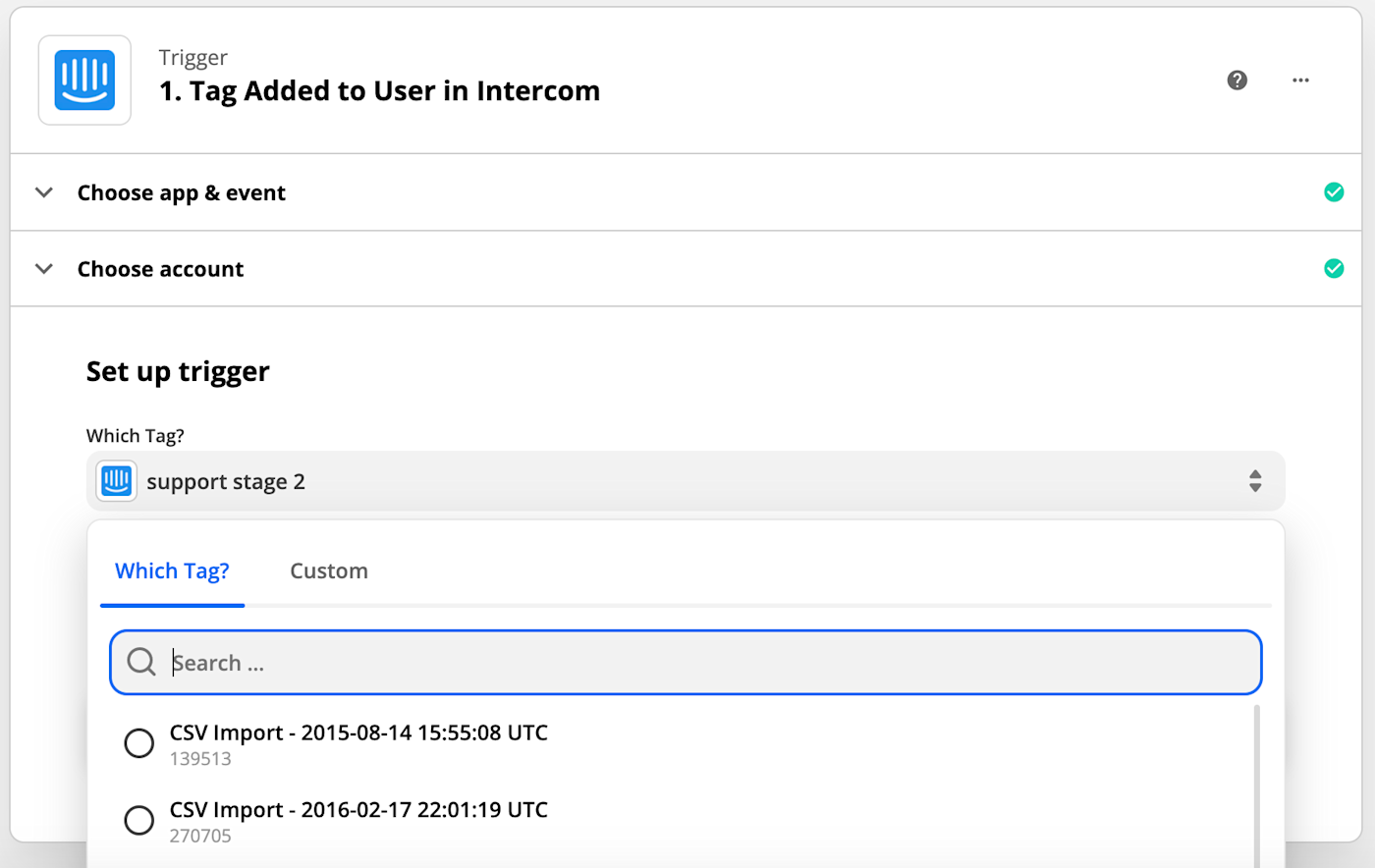Click the tag list scrollbar

click(1256, 786)
